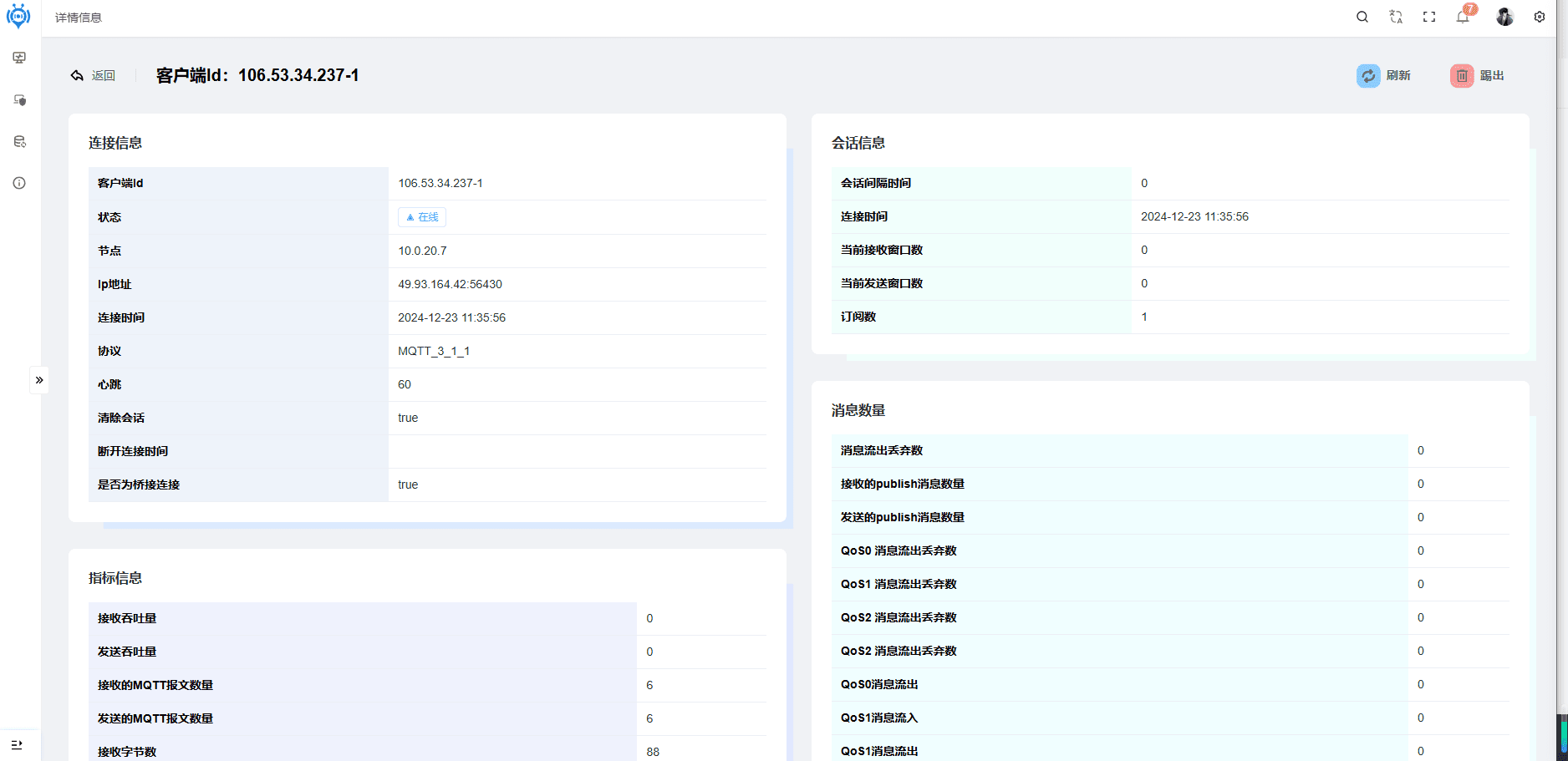Screen dimensions: 1568x761
Task: Click the QoS1消息流入 row label
Action: [x=879, y=718]
